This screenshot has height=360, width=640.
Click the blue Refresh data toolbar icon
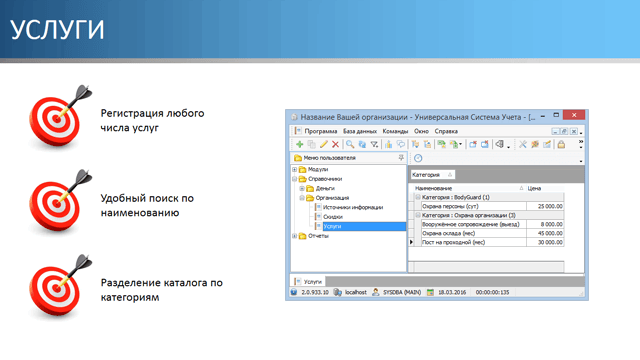click(362, 144)
